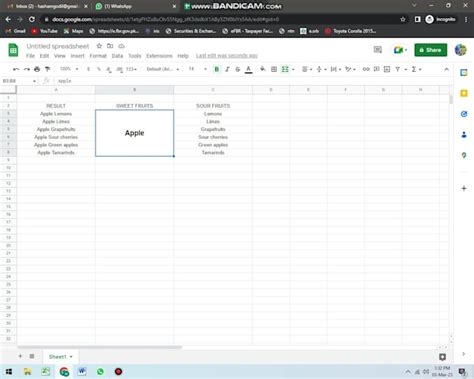The image size is (474, 379).
Task: Click the Last edit was seconds ago link
Action: click(227, 56)
